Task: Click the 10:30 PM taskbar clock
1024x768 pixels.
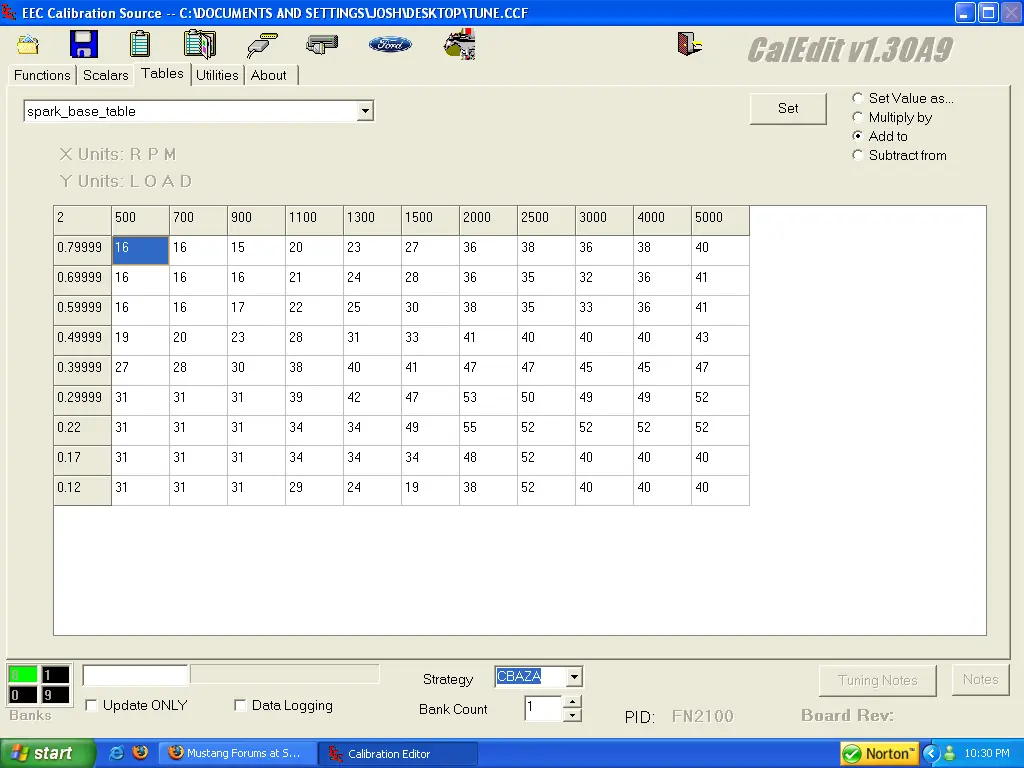Action: tap(987, 754)
